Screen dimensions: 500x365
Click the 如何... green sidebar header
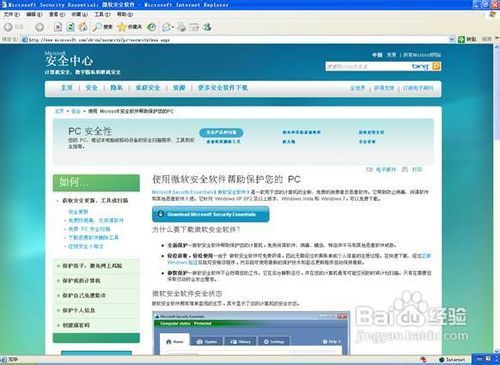[x=96, y=183]
